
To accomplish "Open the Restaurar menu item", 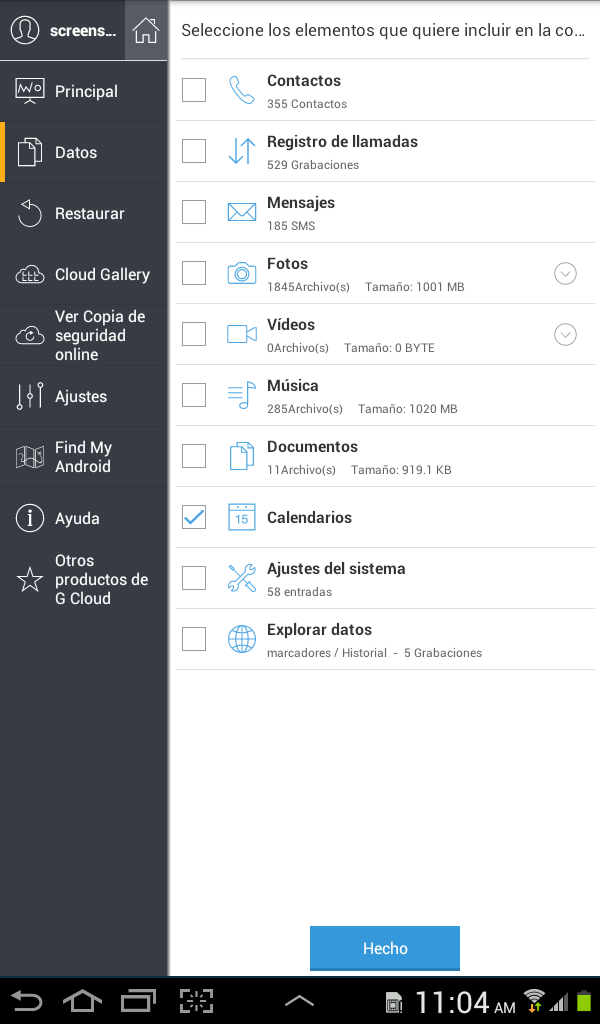I will (84, 214).
